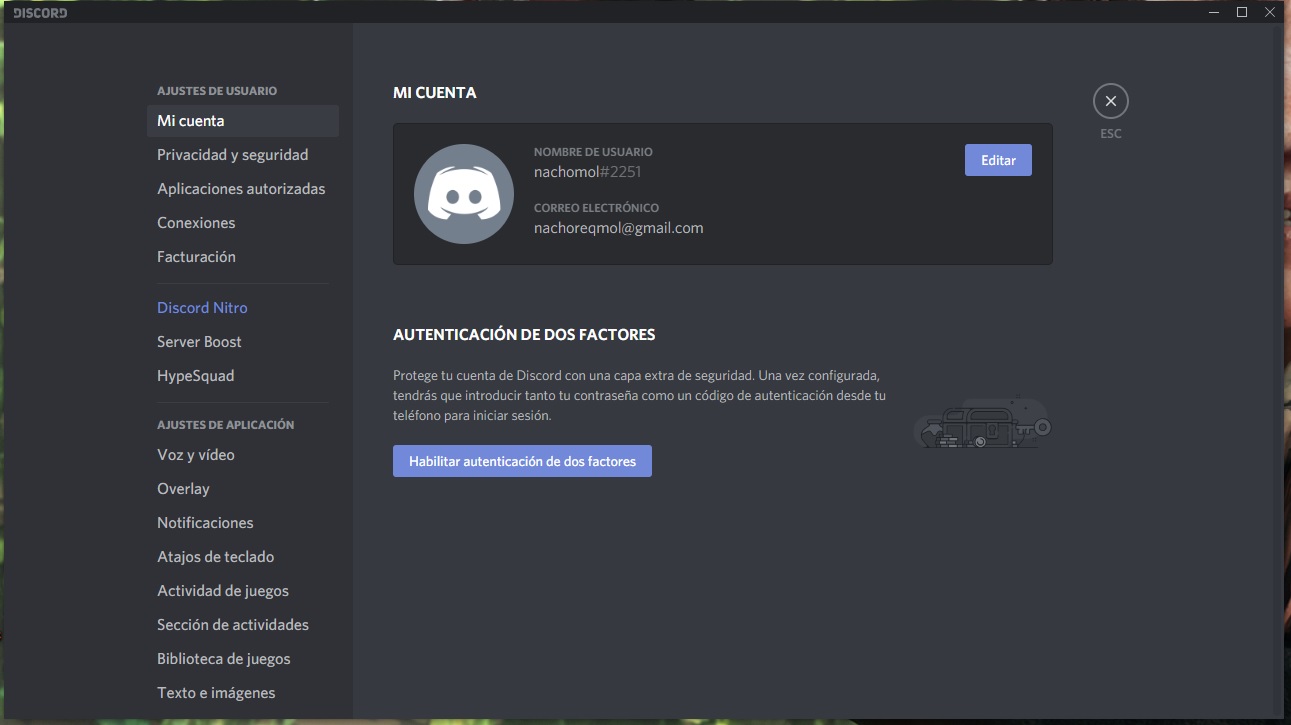Click the circular ESC close settings icon
The image size is (1291, 725).
click(x=1110, y=101)
